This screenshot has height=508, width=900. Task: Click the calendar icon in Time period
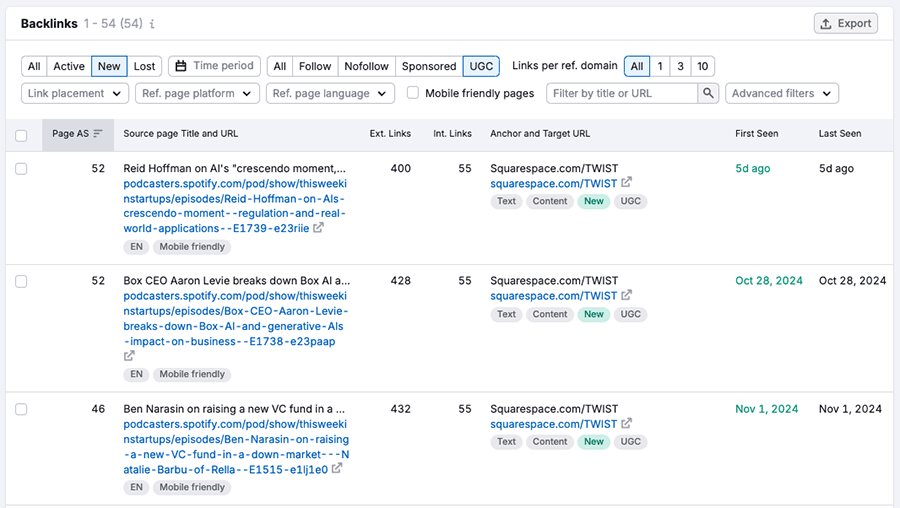click(181, 66)
